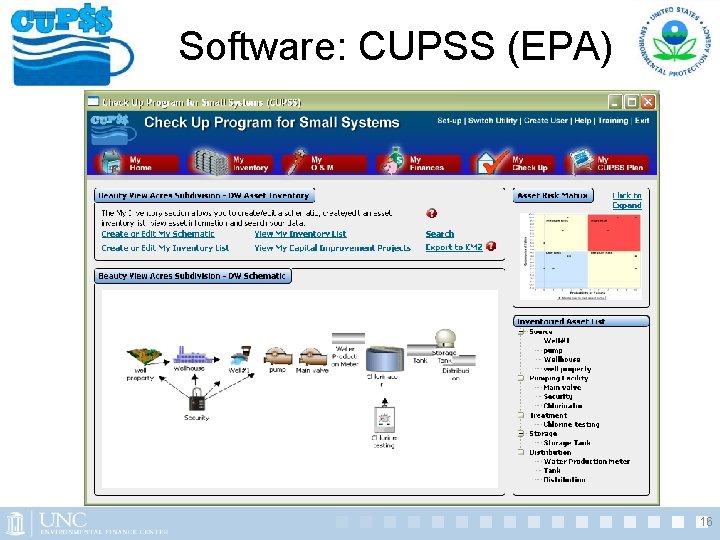
Task: Collapse the Distribution tree node
Action: pos(521,452)
